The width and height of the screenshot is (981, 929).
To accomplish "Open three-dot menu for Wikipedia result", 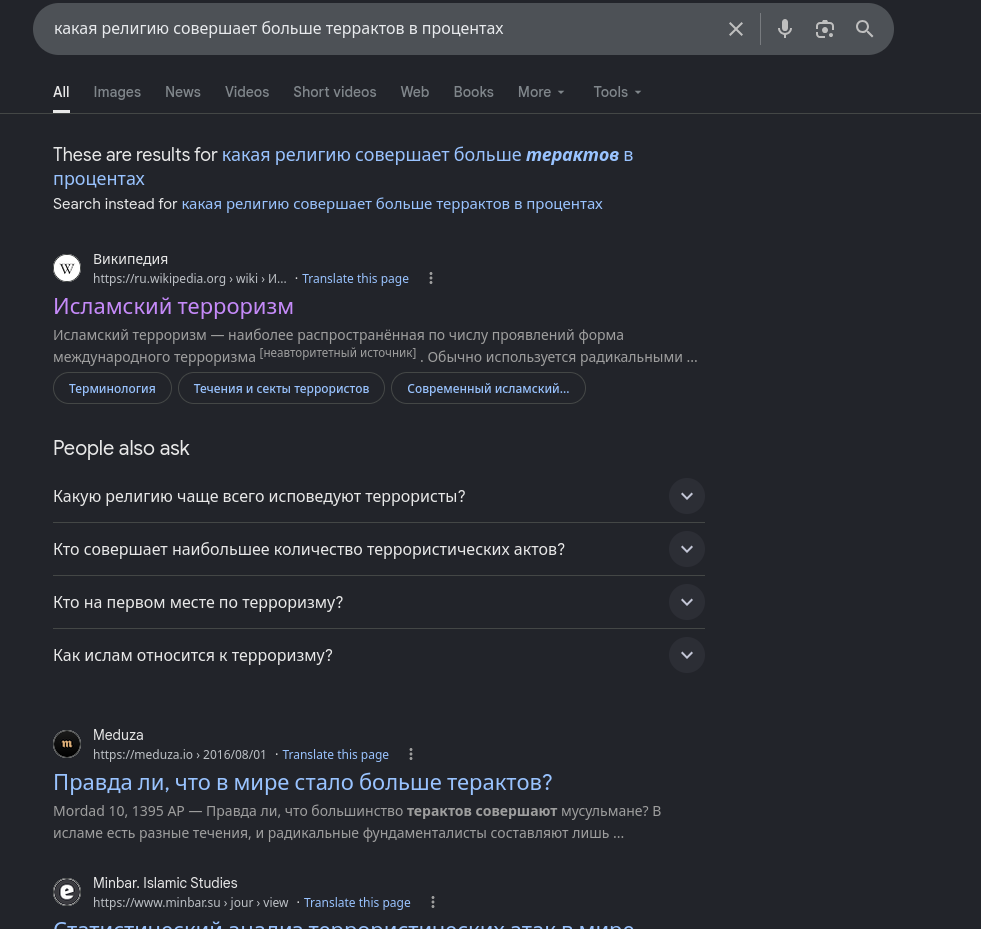I will coord(430,278).
